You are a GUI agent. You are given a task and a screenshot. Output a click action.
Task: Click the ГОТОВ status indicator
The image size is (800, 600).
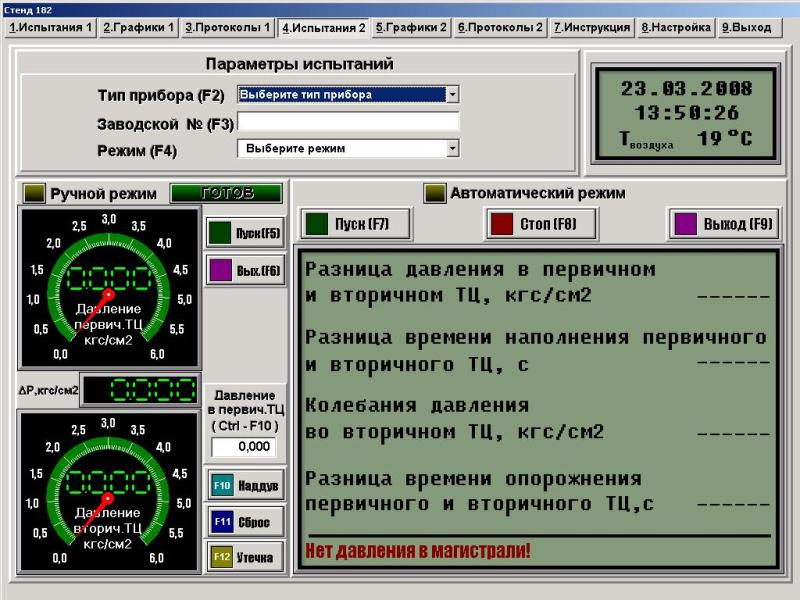[226, 193]
